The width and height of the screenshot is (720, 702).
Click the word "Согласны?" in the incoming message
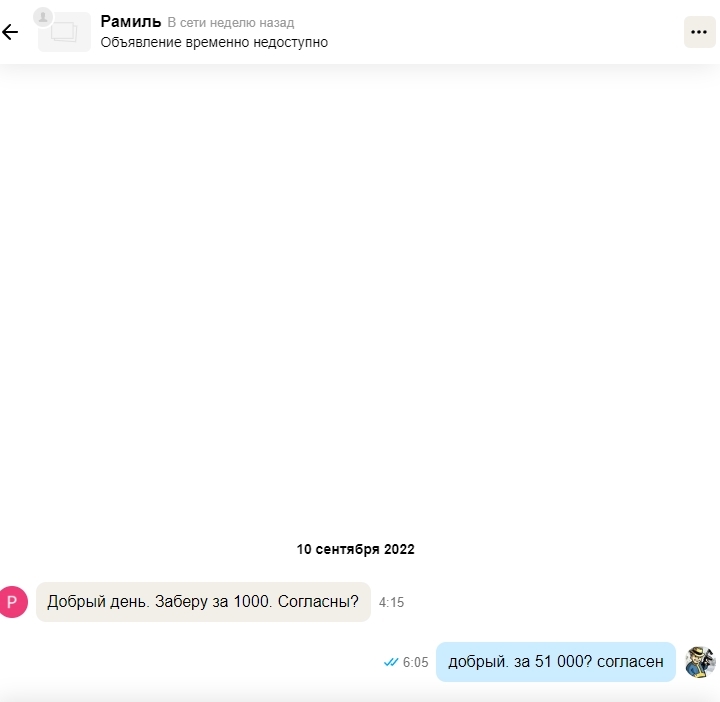coord(318,601)
